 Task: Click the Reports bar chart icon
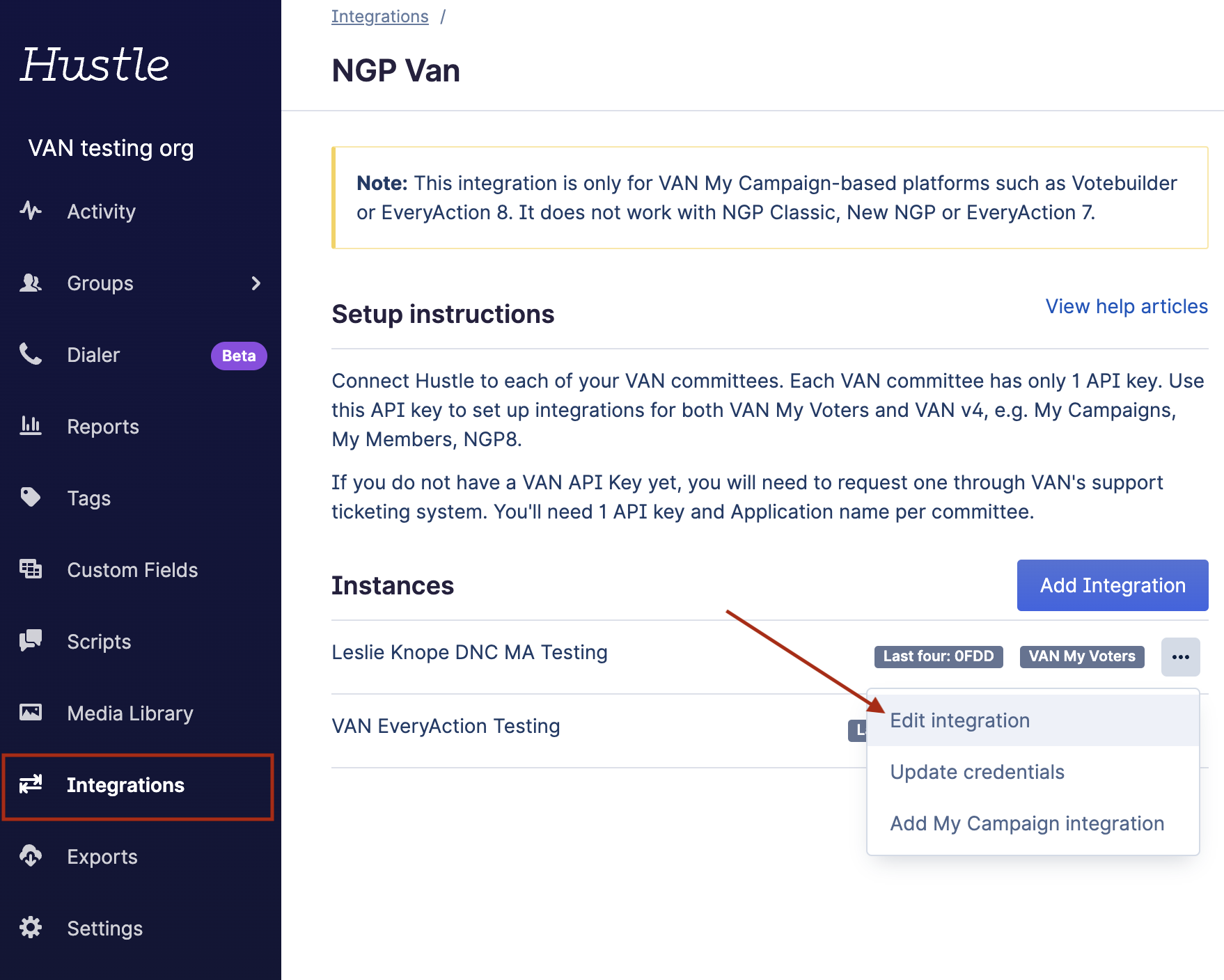(31, 425)
